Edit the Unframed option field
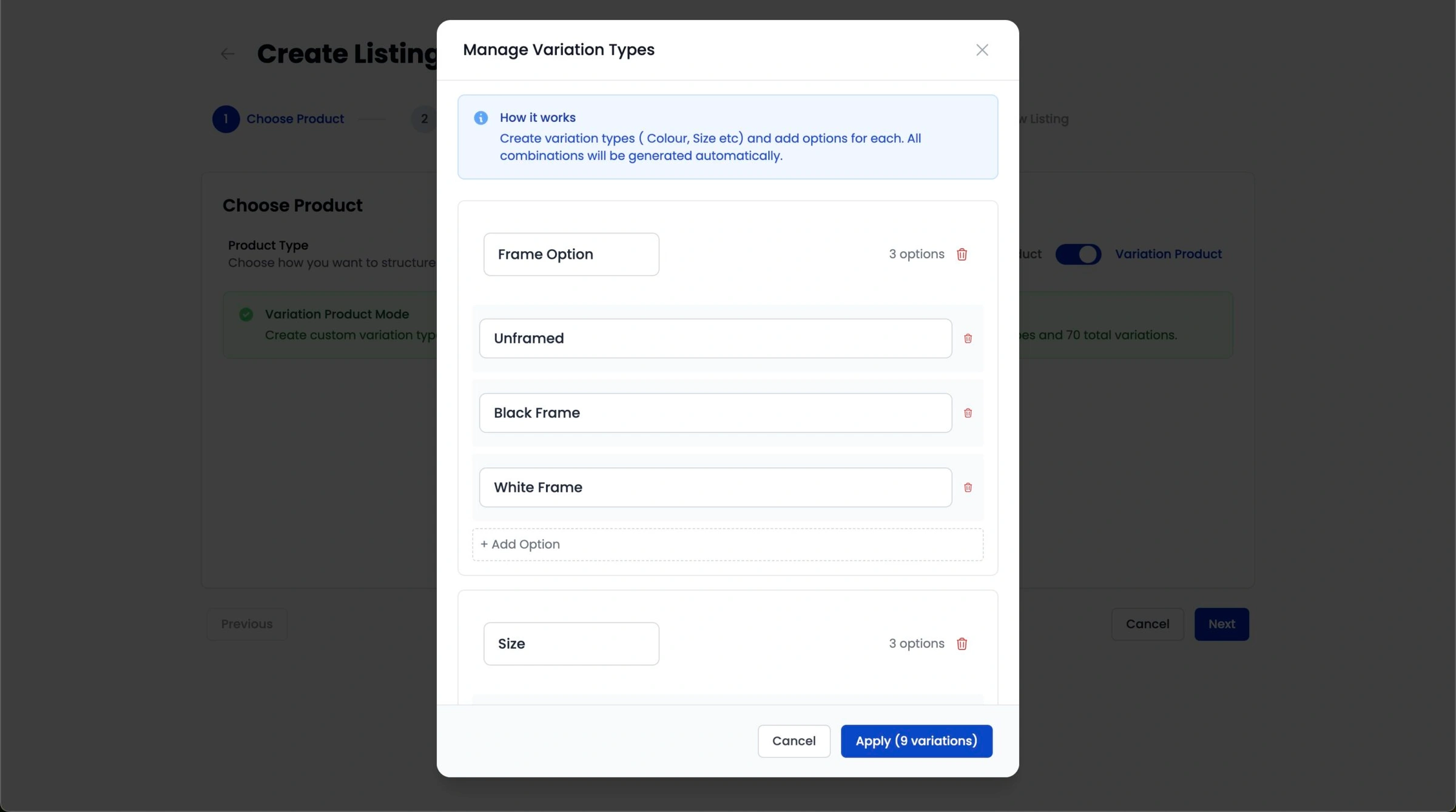 (715, 338)
